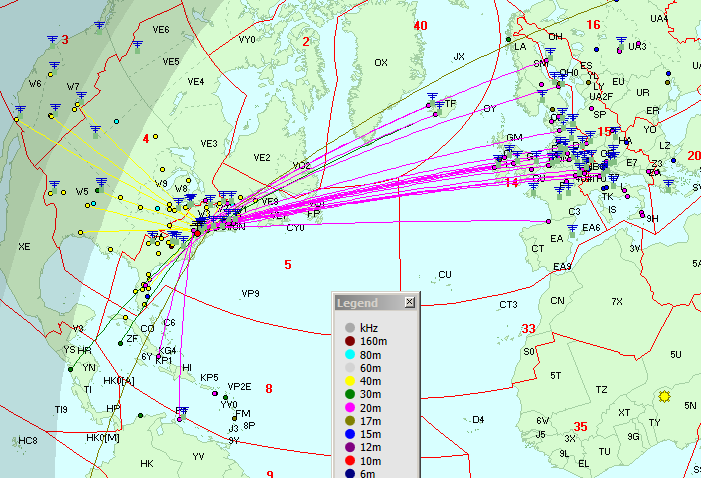This screenshot has height=478, width=701.
Task: Click the red zone number 2
Action: [x=306, y=42]
